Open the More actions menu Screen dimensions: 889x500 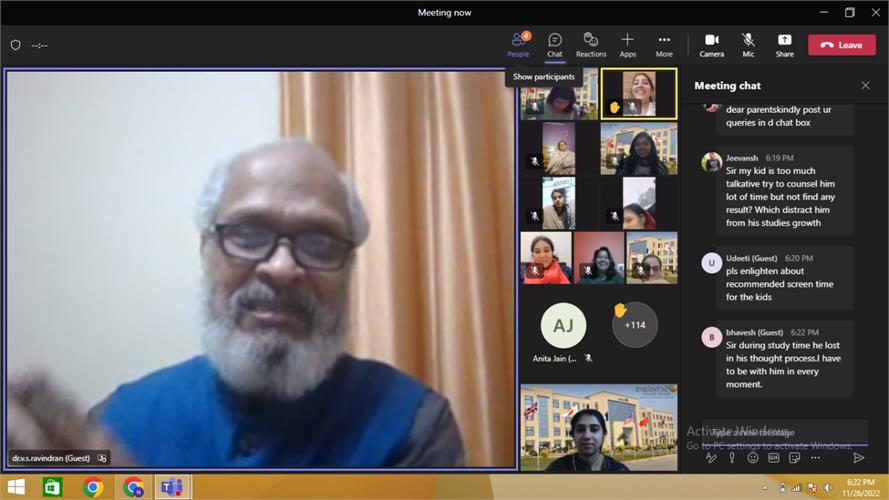click(664, 44)
